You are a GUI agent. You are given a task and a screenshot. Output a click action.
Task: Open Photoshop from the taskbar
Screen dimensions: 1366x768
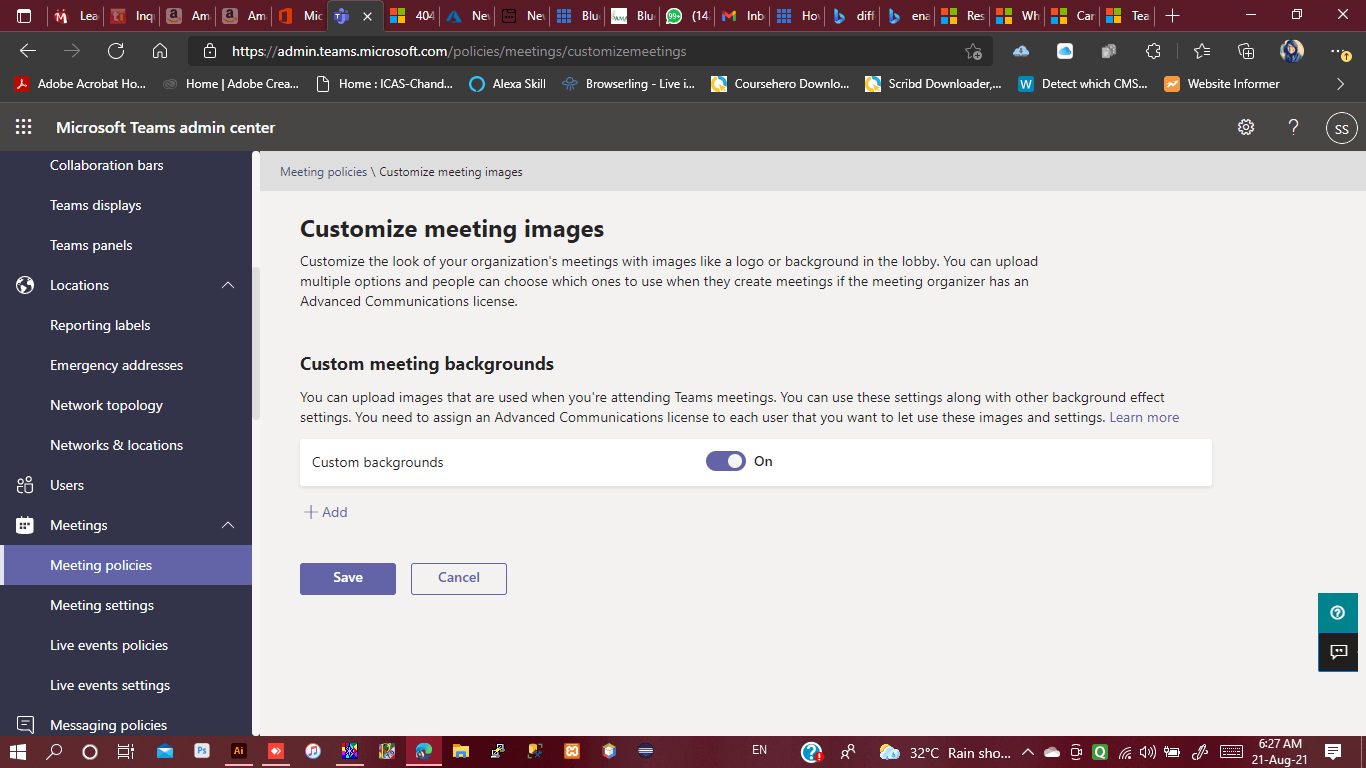pos(202,751)
